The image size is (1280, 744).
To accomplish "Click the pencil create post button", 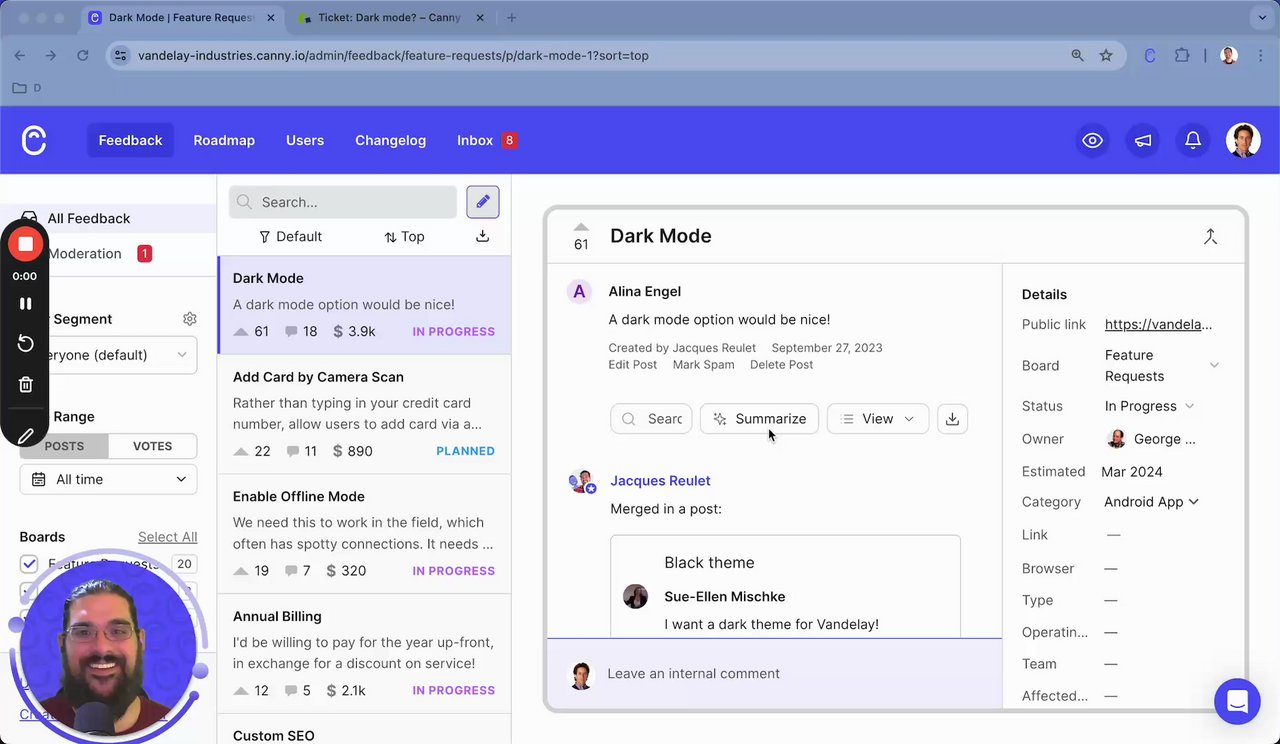I will [x=483, y=202].
